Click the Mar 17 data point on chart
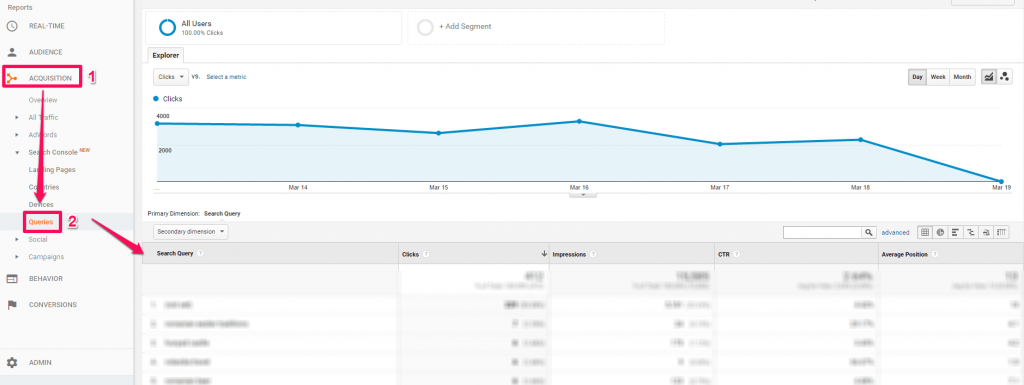Screen dimensions: 1024x385 point(720,144)
